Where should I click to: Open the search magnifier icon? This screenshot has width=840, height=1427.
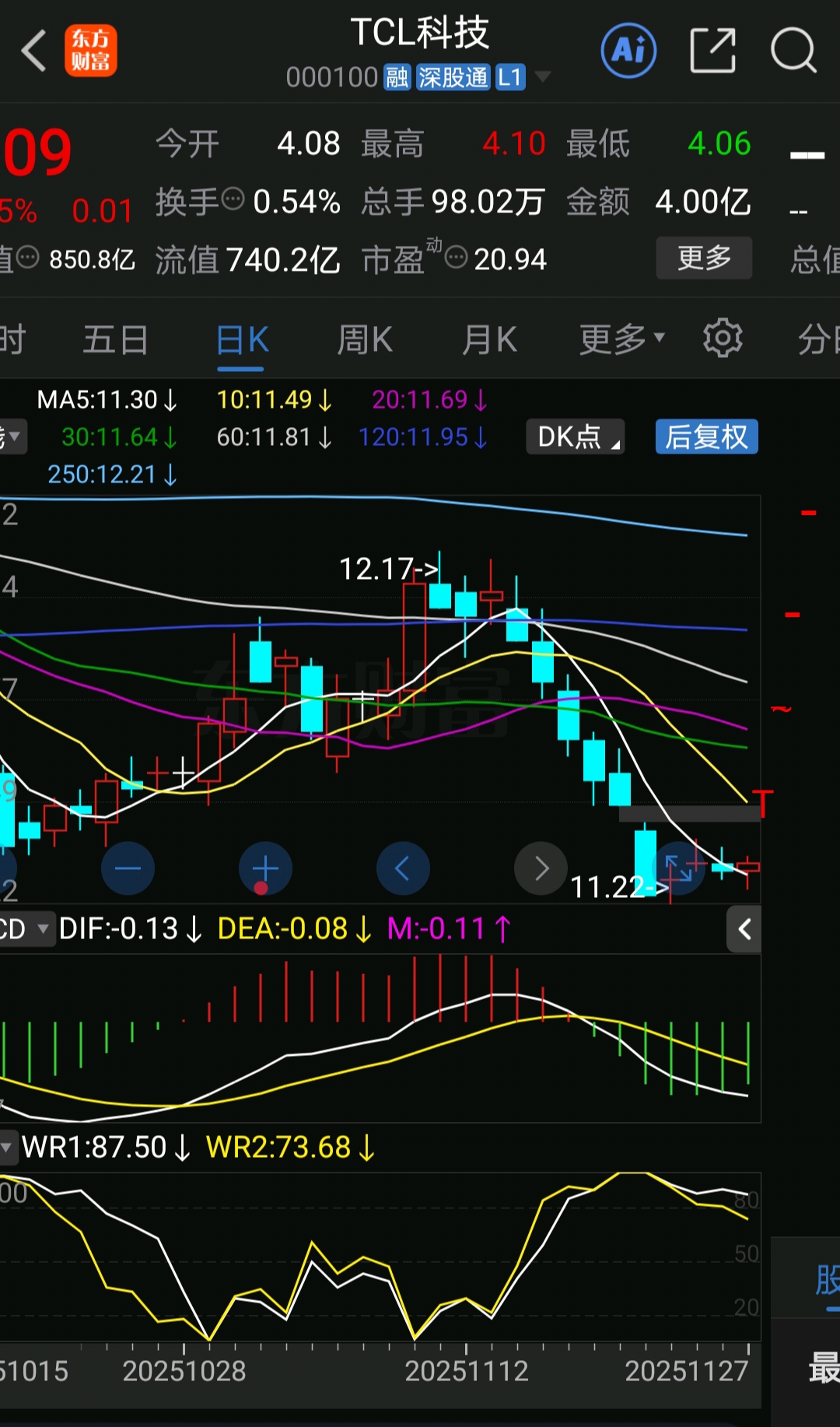pyautogui.click(x=793, y=51)
